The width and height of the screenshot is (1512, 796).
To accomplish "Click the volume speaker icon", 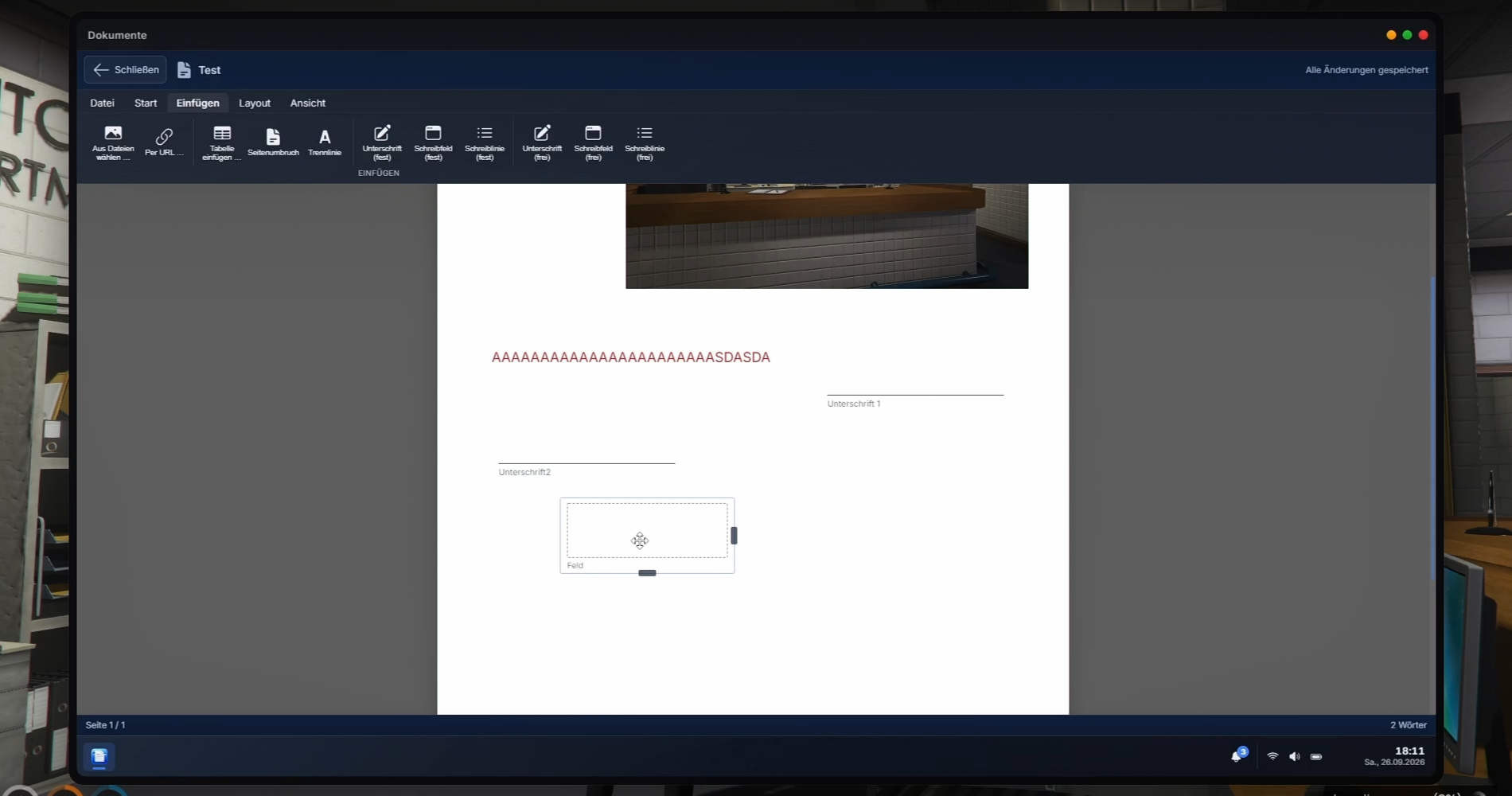I will pyautogui.click(x=1295, y=756).
